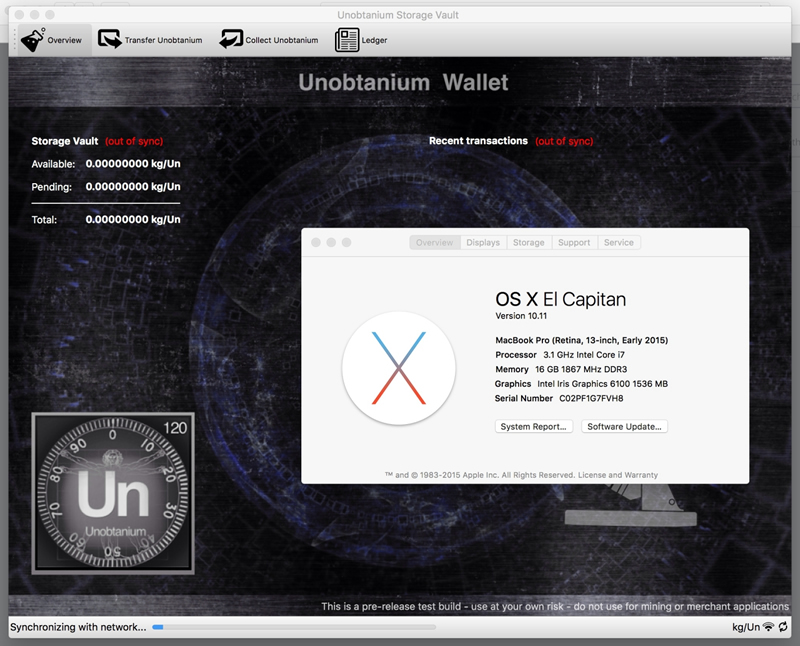Open the Ledger newspaper icon

pos(347,40)
